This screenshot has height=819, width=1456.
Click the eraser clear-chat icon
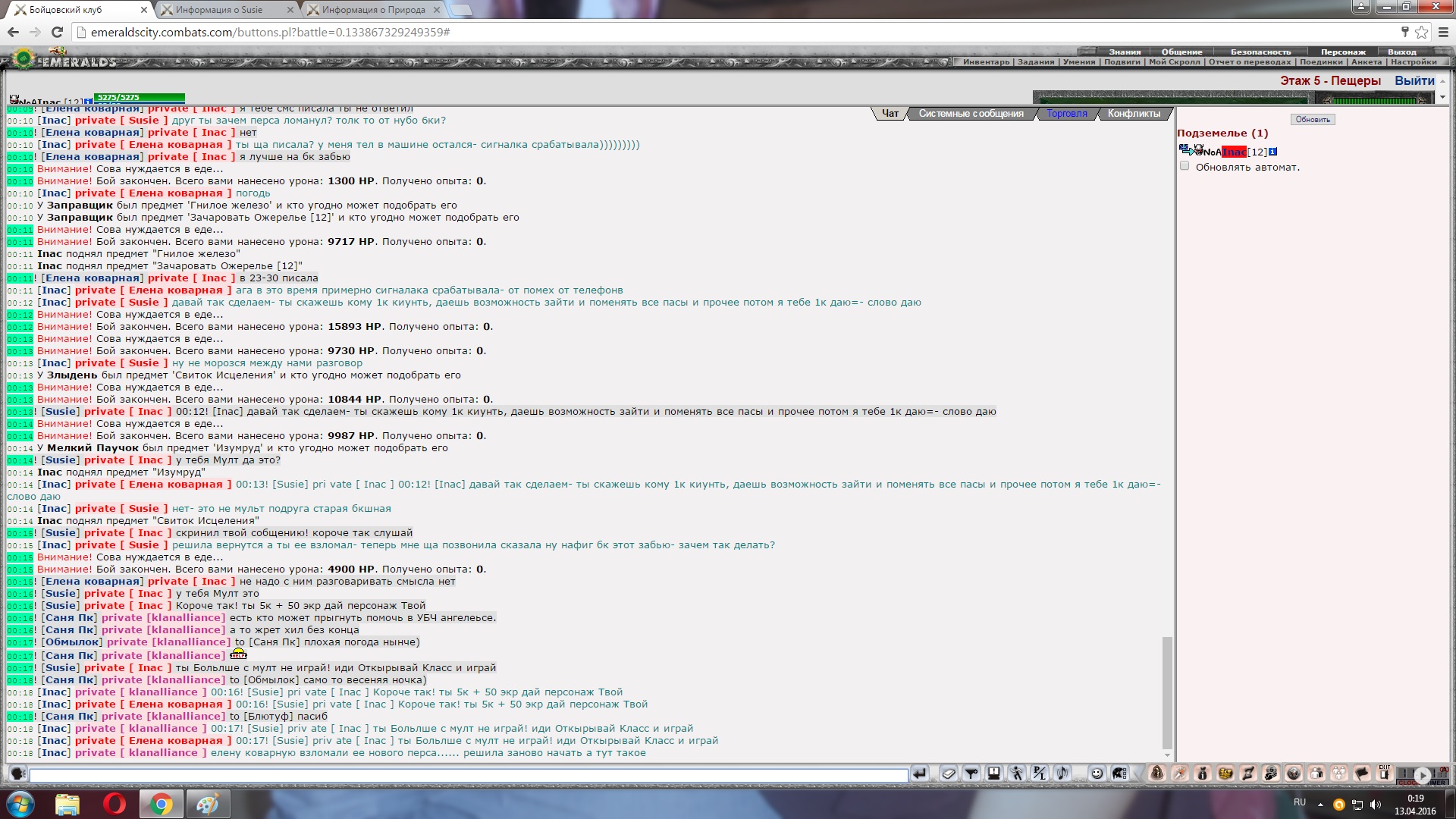pos(949,773)
